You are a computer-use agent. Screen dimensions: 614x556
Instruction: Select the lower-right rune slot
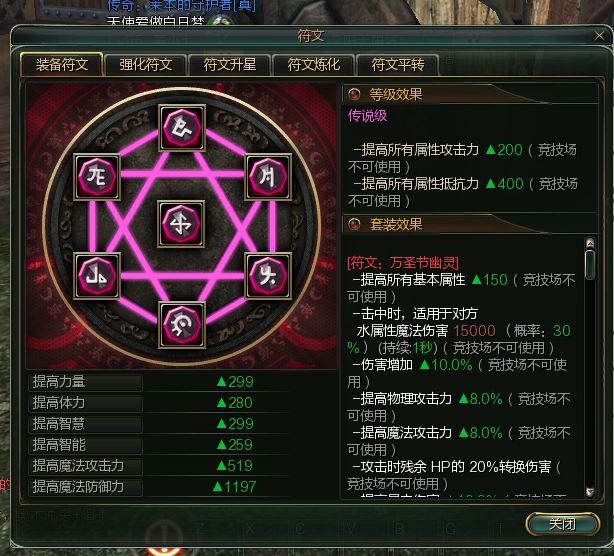click(268, 276)
